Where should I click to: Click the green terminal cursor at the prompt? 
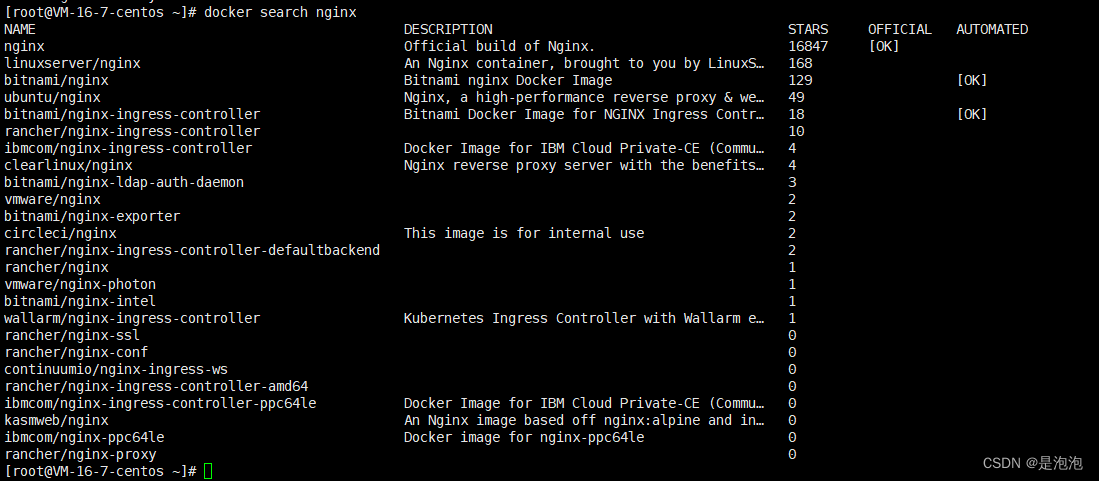(x=208, y=471)
